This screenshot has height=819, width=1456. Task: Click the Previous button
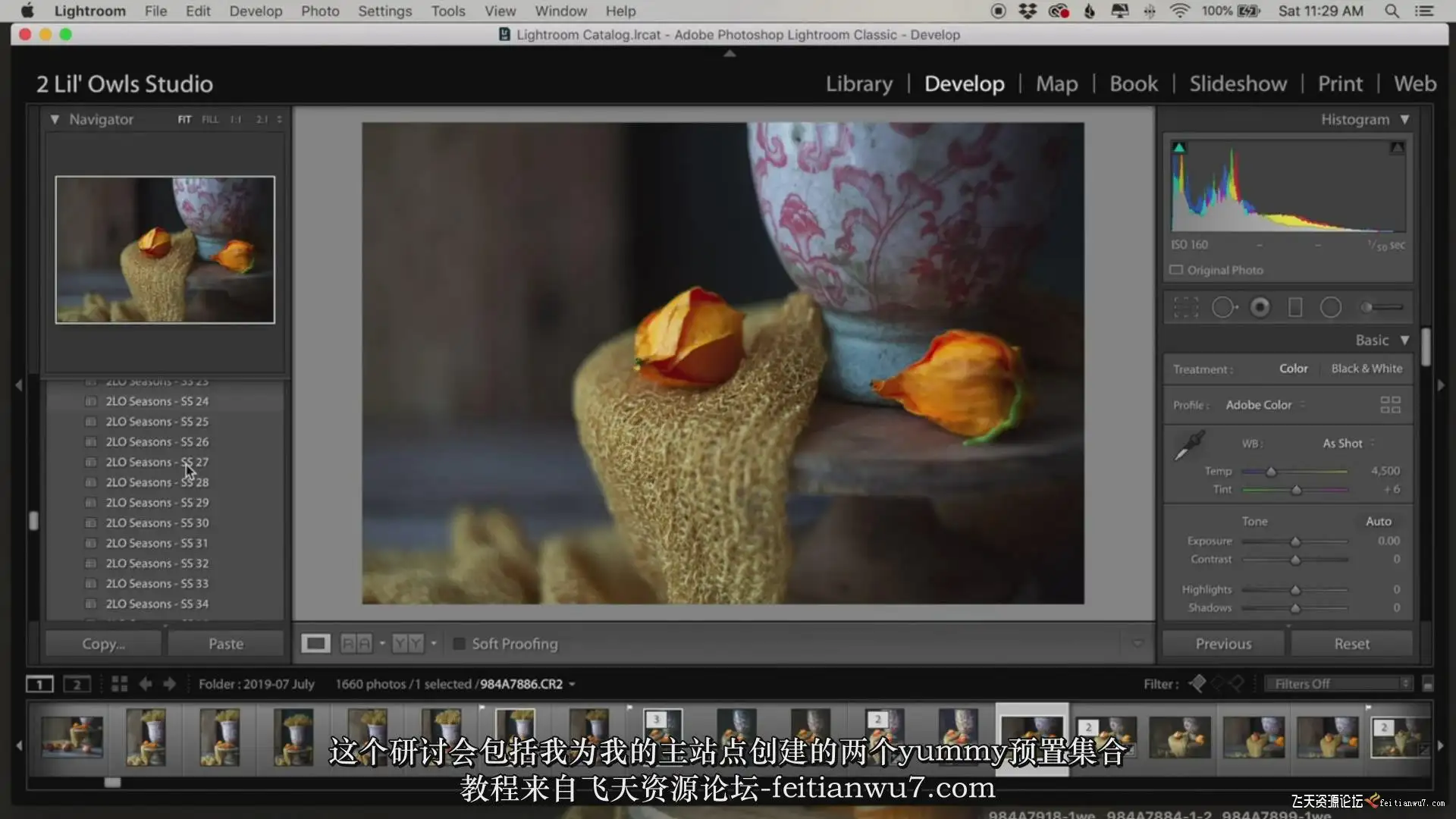(x=1223, y=644)
